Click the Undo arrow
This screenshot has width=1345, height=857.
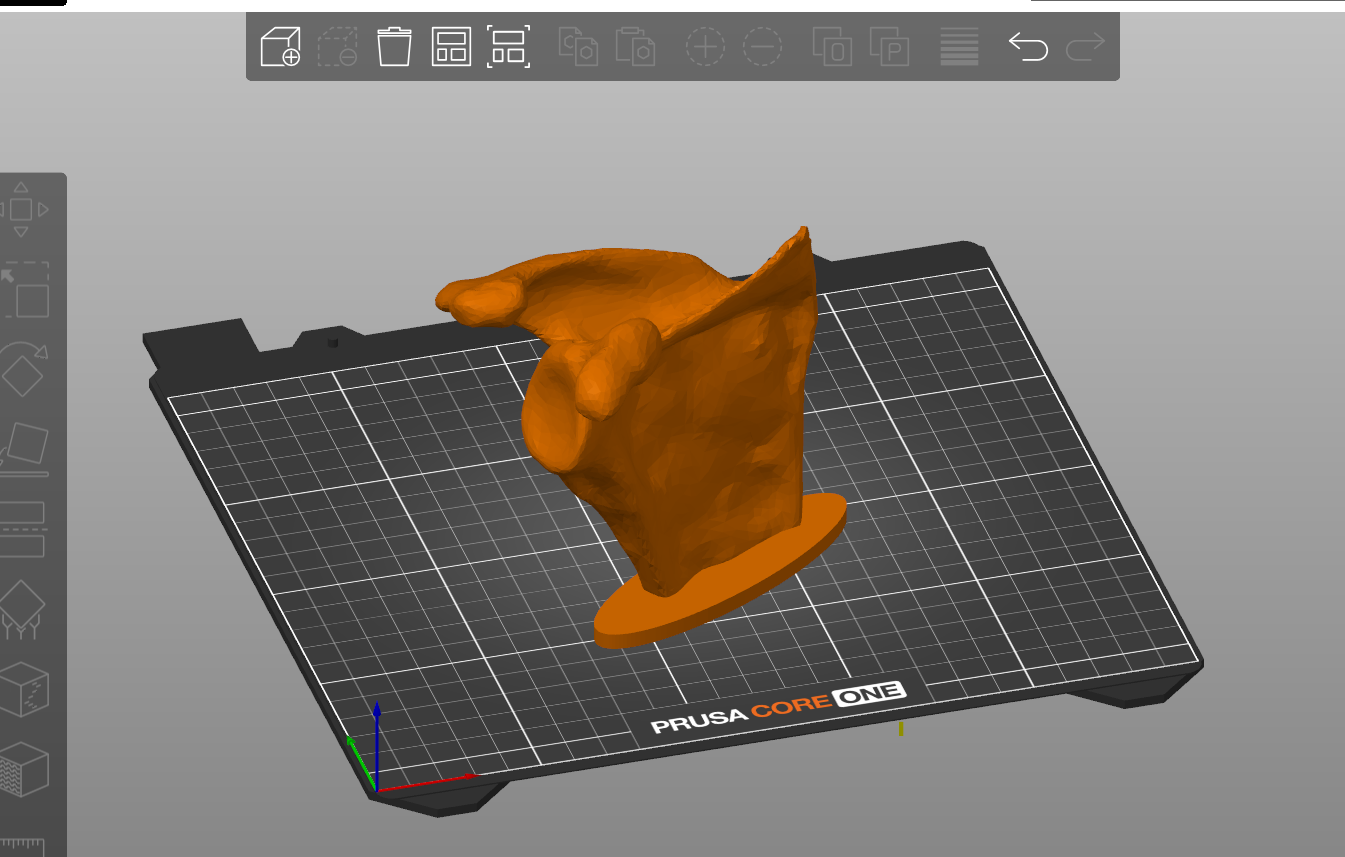1028,47
